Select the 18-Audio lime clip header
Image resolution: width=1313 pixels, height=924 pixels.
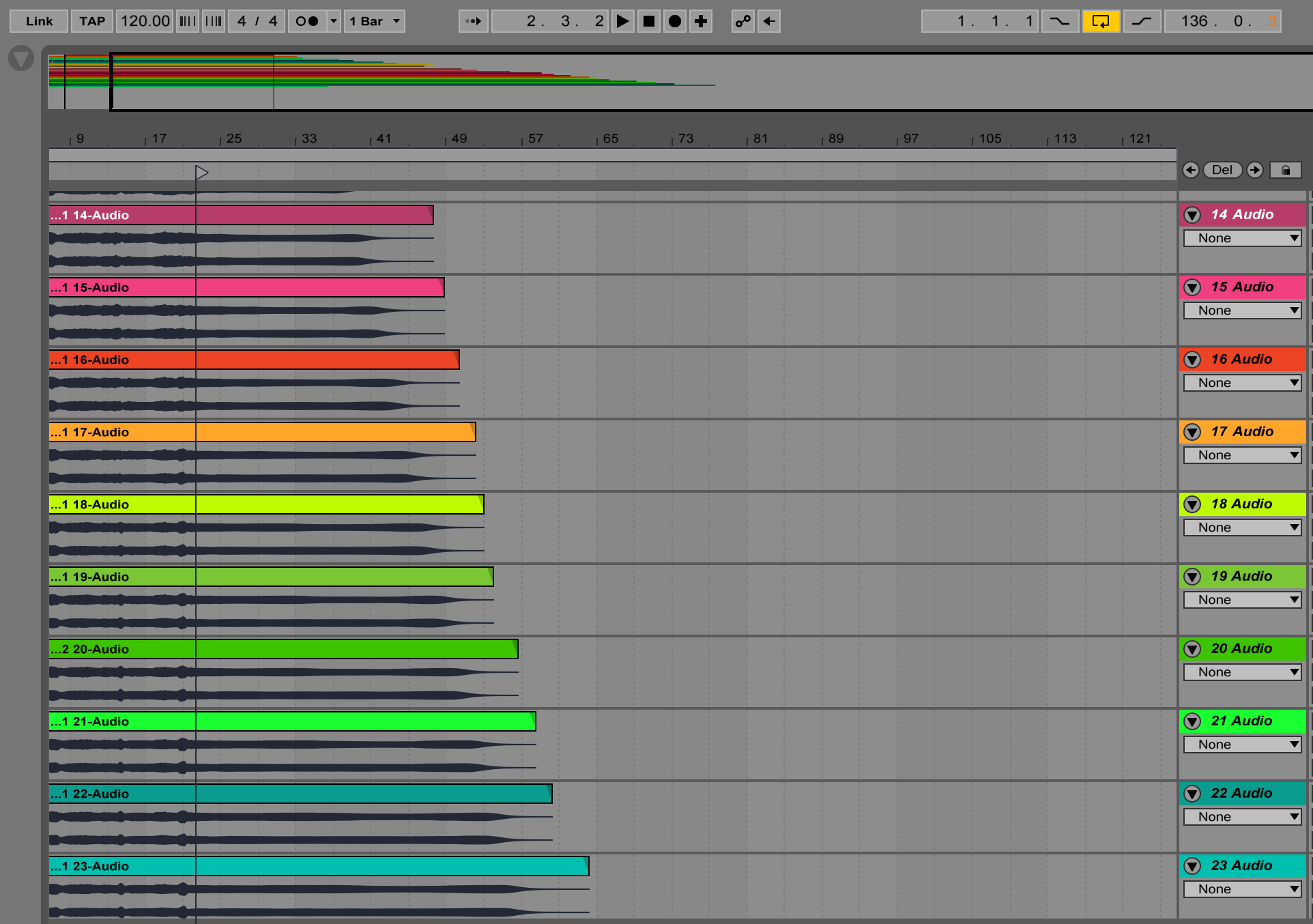click(266, 504)
